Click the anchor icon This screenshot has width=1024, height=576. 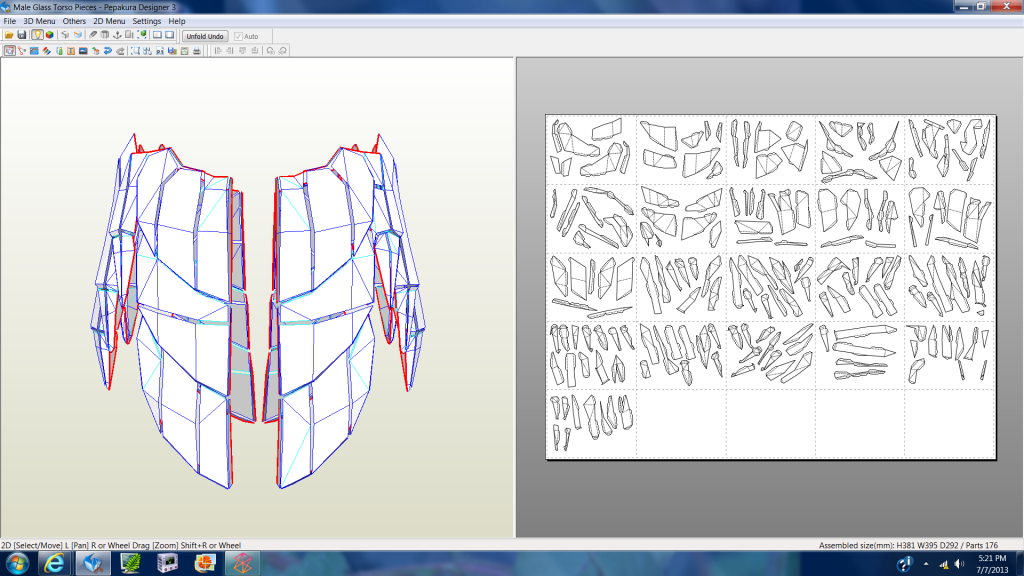pos(117,35)
